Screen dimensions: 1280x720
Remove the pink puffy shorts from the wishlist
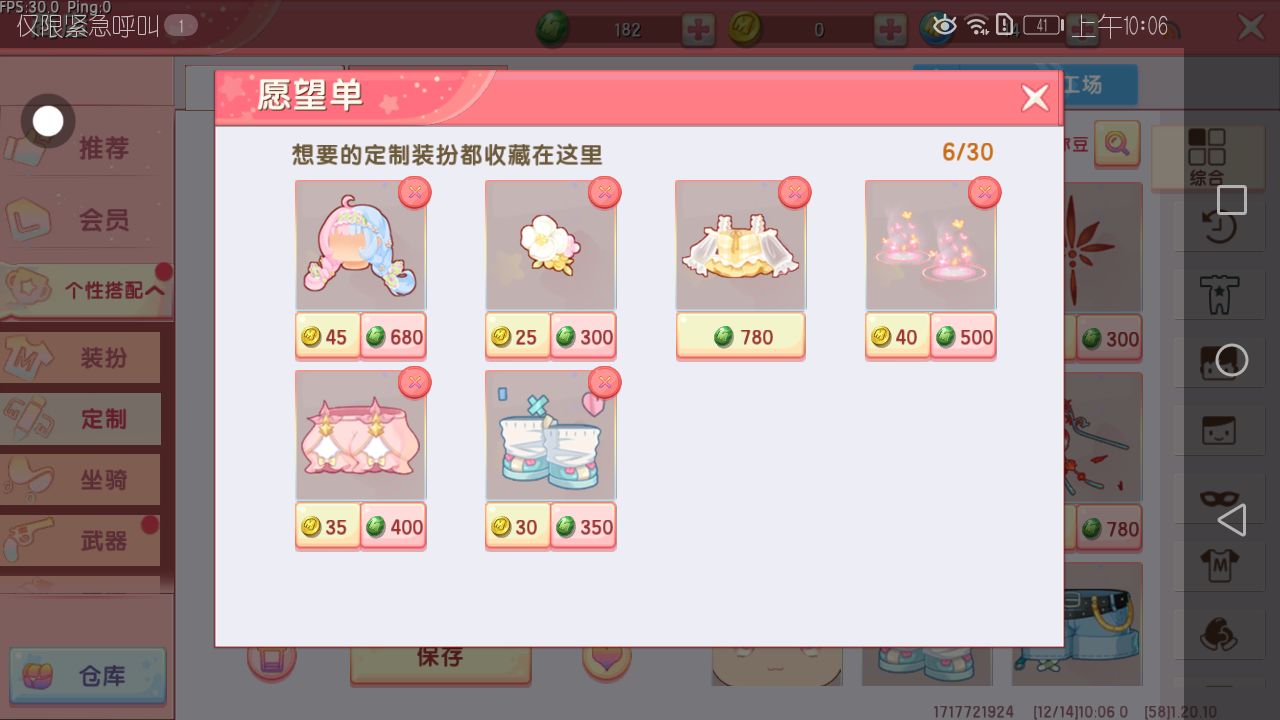415,382
